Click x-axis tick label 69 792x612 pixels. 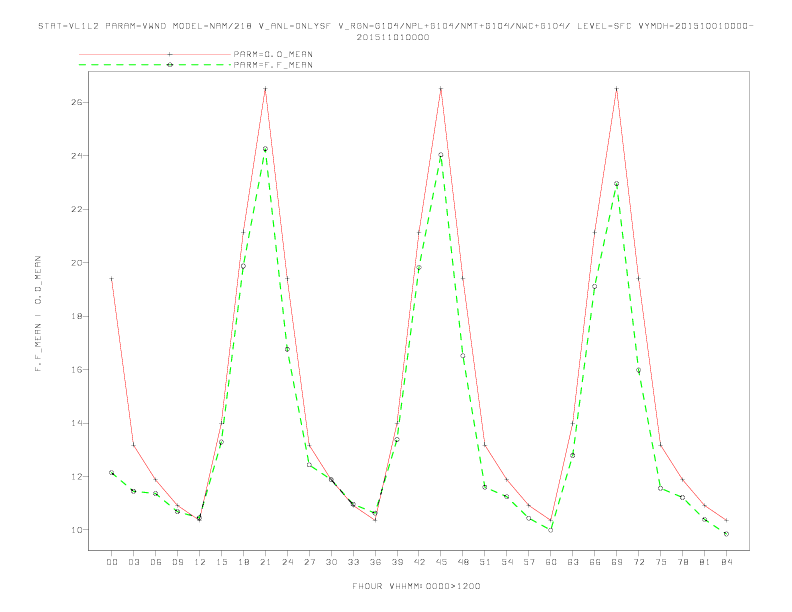(617, 562)
